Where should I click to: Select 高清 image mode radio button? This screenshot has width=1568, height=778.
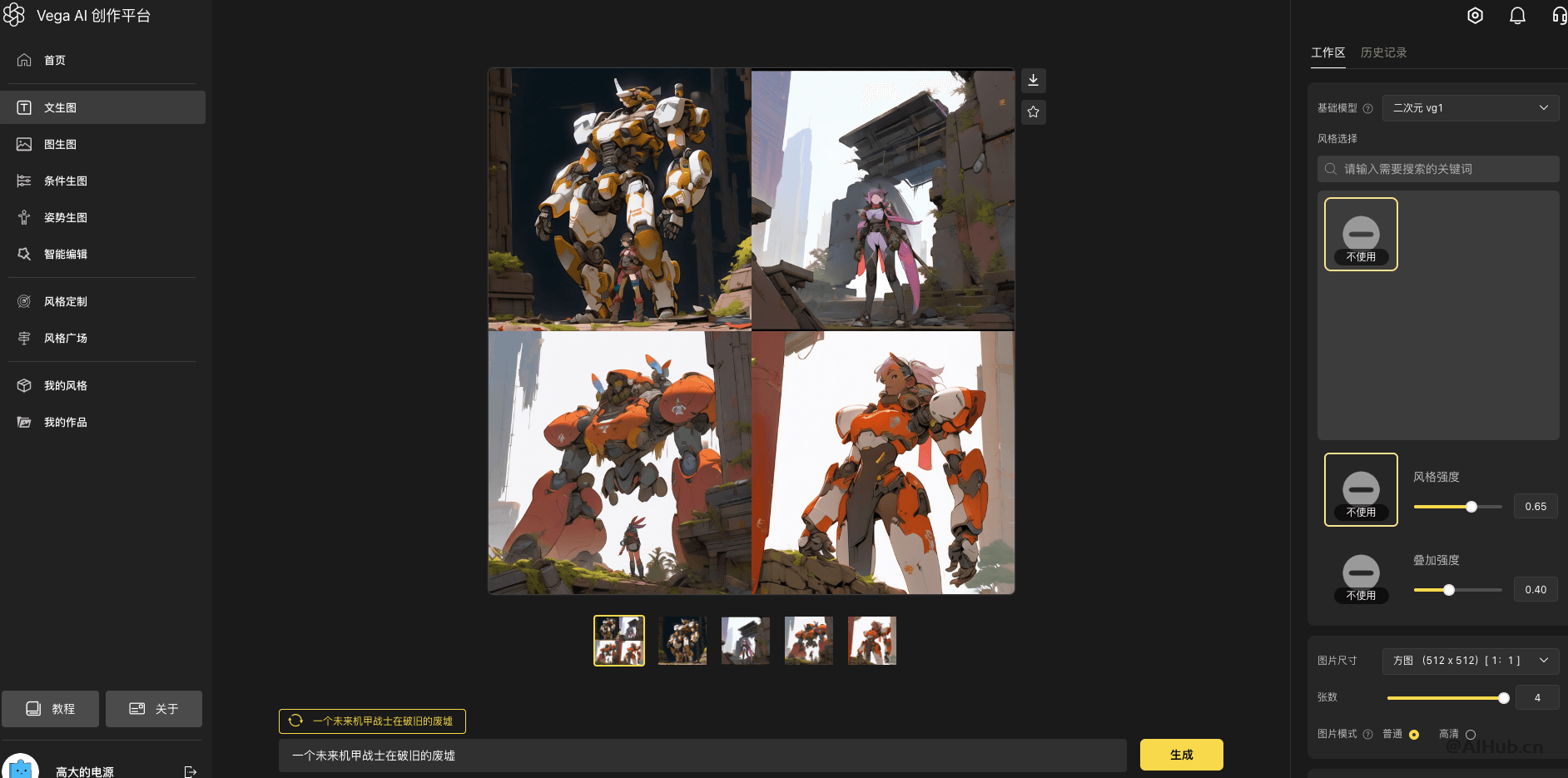click(x=1471, y=735)
